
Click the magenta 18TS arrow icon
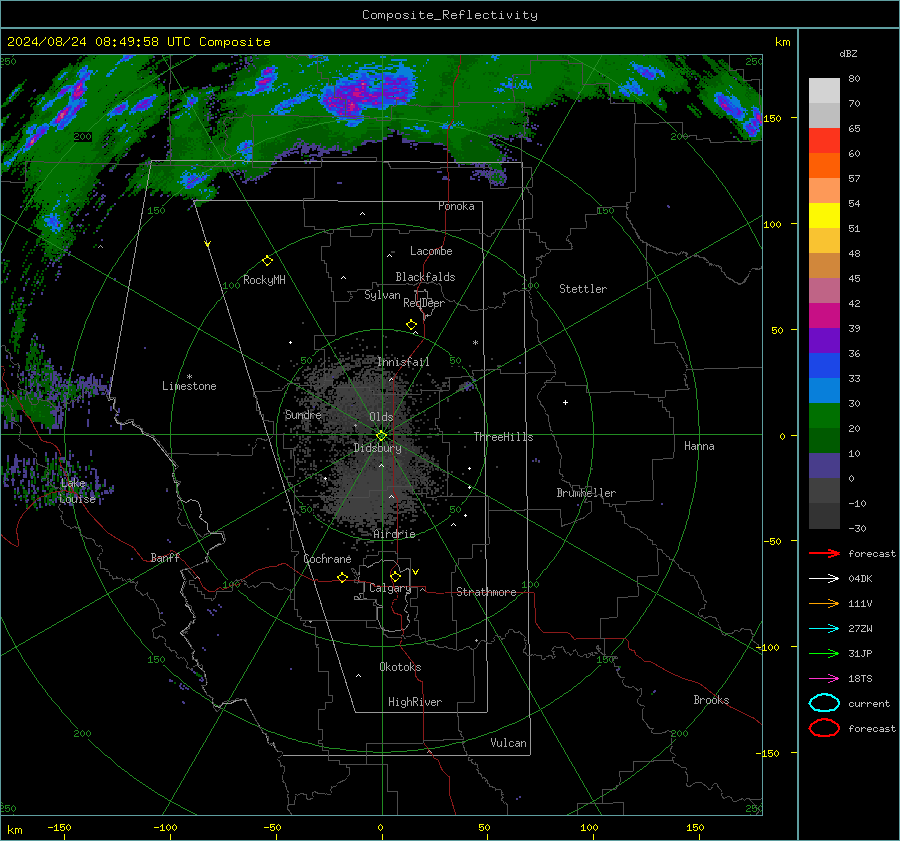pyautogui.click(x=824, y=679)
